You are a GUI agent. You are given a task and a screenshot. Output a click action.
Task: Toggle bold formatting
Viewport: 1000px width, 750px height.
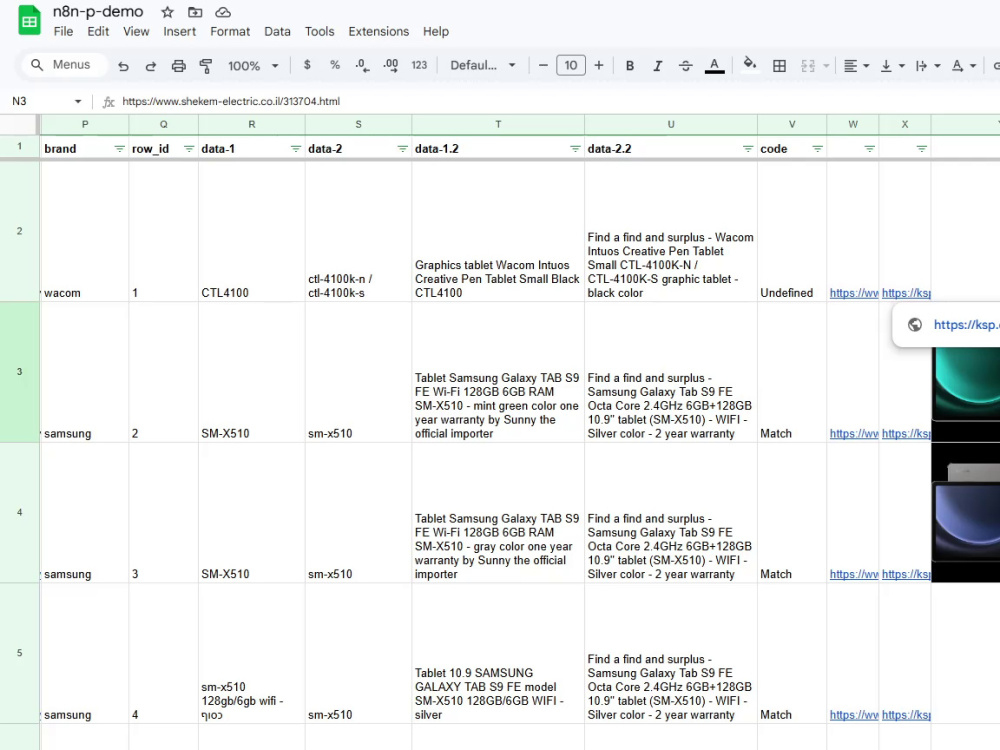click(629, 66)
